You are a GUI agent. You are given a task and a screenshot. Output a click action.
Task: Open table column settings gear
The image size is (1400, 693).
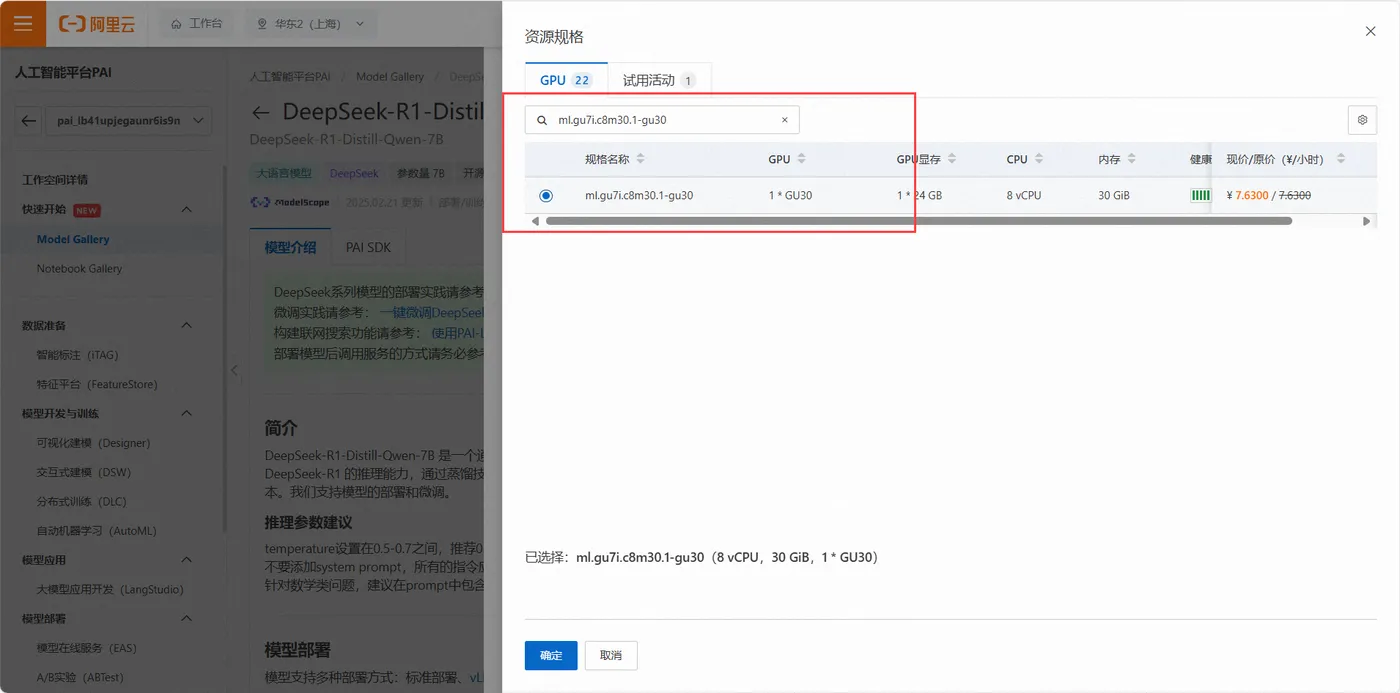click(1362, 120)
